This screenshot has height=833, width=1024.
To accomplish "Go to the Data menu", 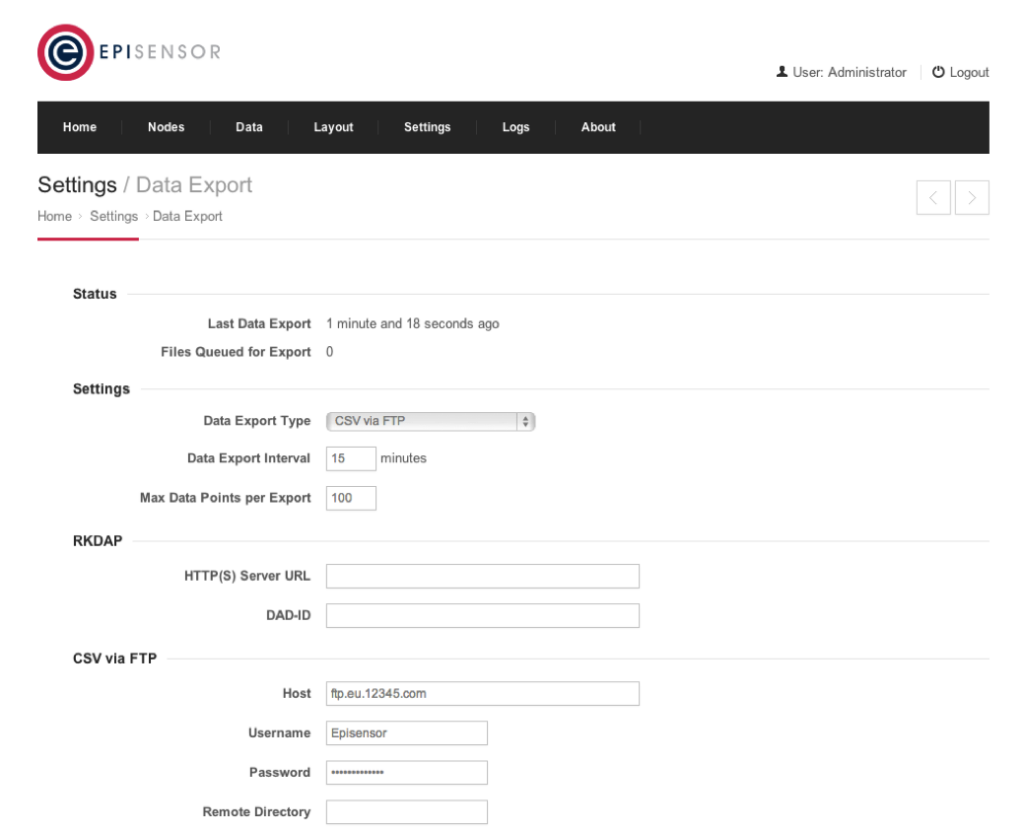I will [x=249, y=127].
